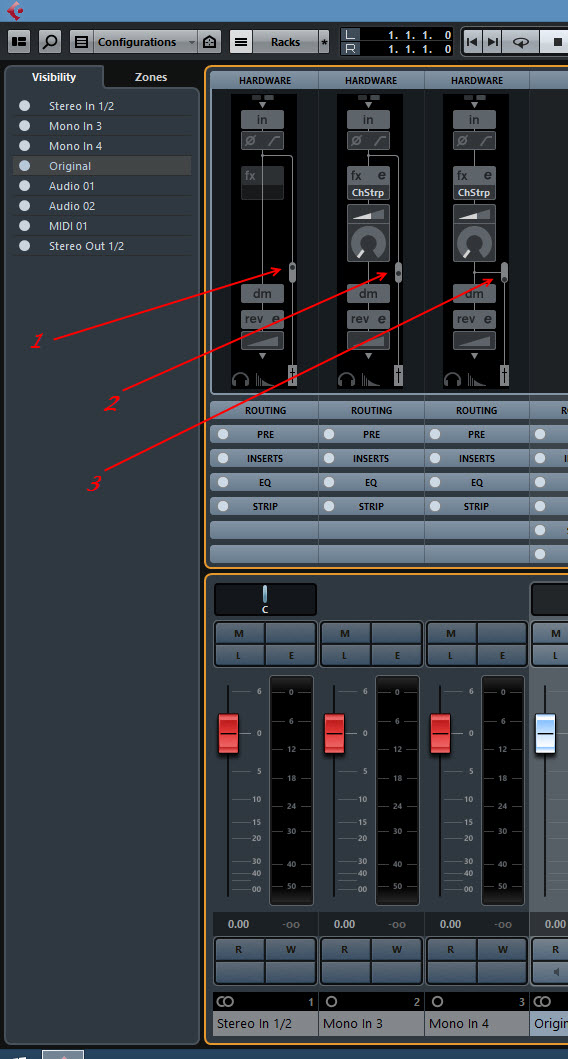Viewport: 568px width, 1059px height.
Task: Click stereo channel icon above Stereo In 1/2 name
Action: [x=225, y=1002]
